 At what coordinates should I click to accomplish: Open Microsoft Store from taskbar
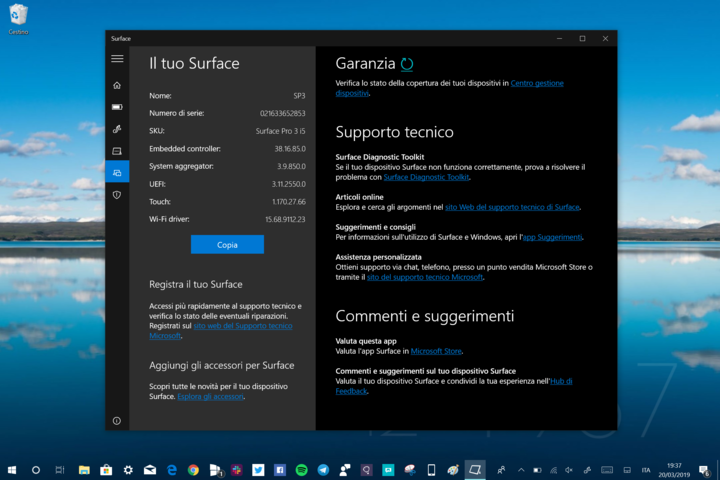point(106,470)
